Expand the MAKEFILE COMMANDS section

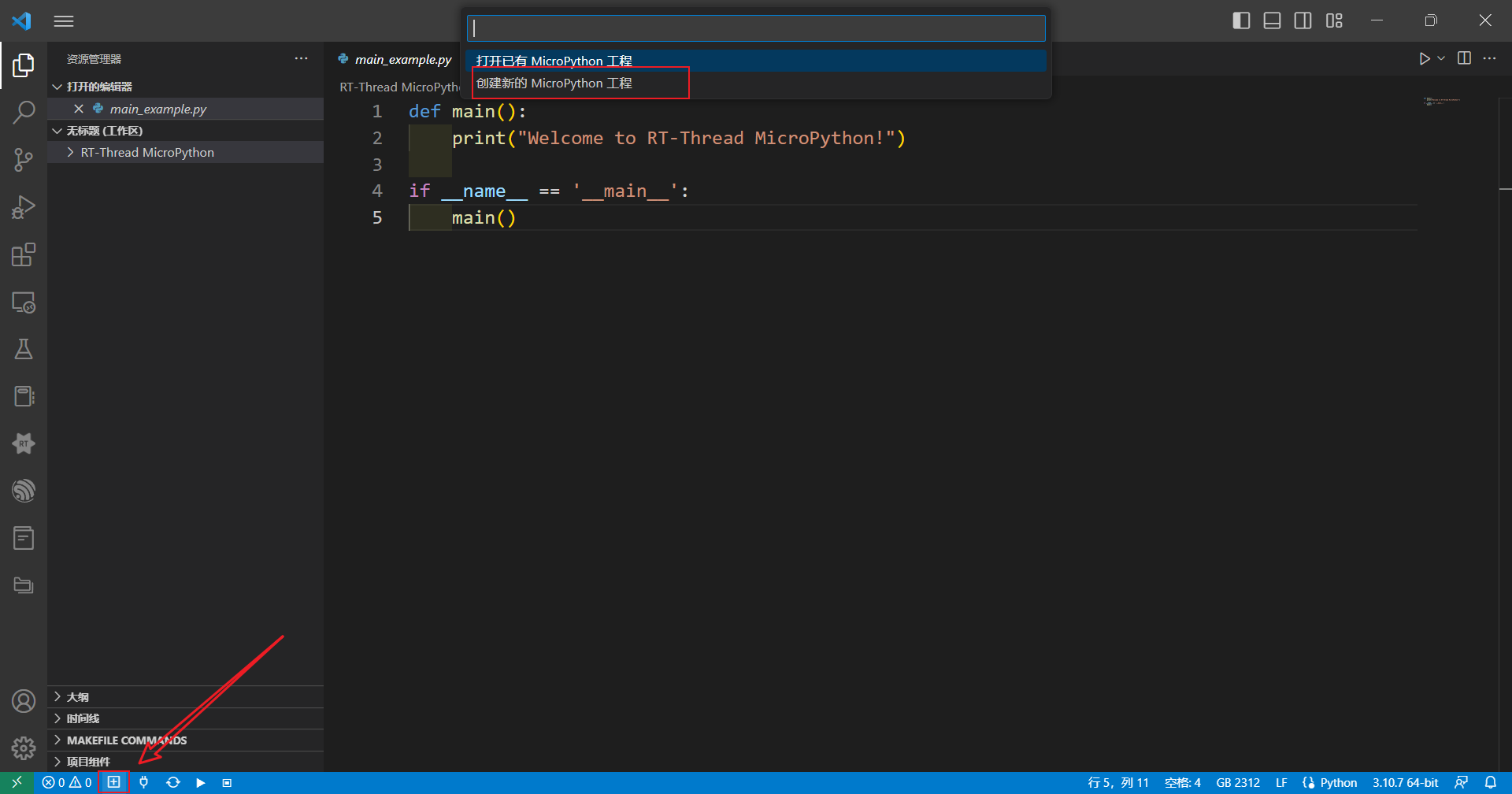(185, 740)
